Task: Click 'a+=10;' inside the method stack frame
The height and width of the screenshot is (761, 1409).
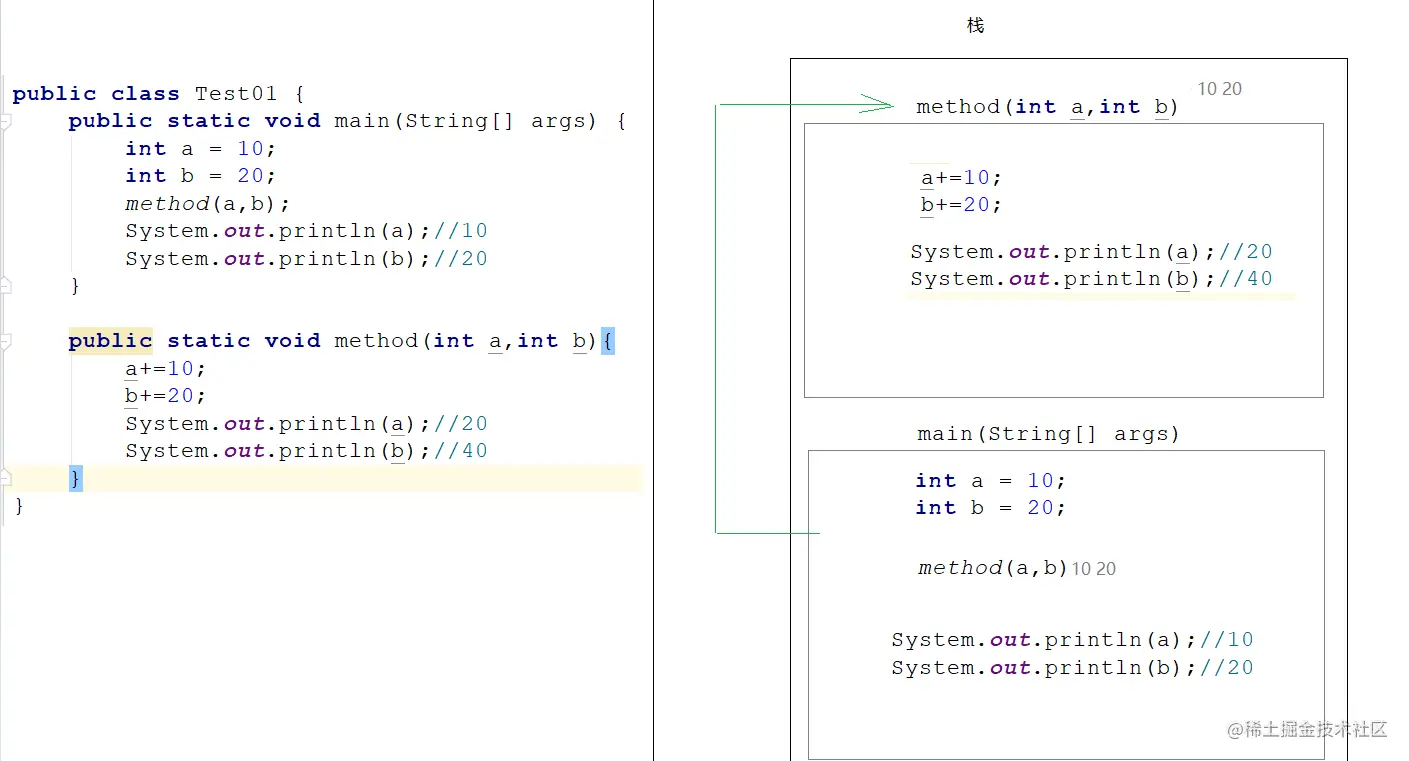Action: pos(961,178)
